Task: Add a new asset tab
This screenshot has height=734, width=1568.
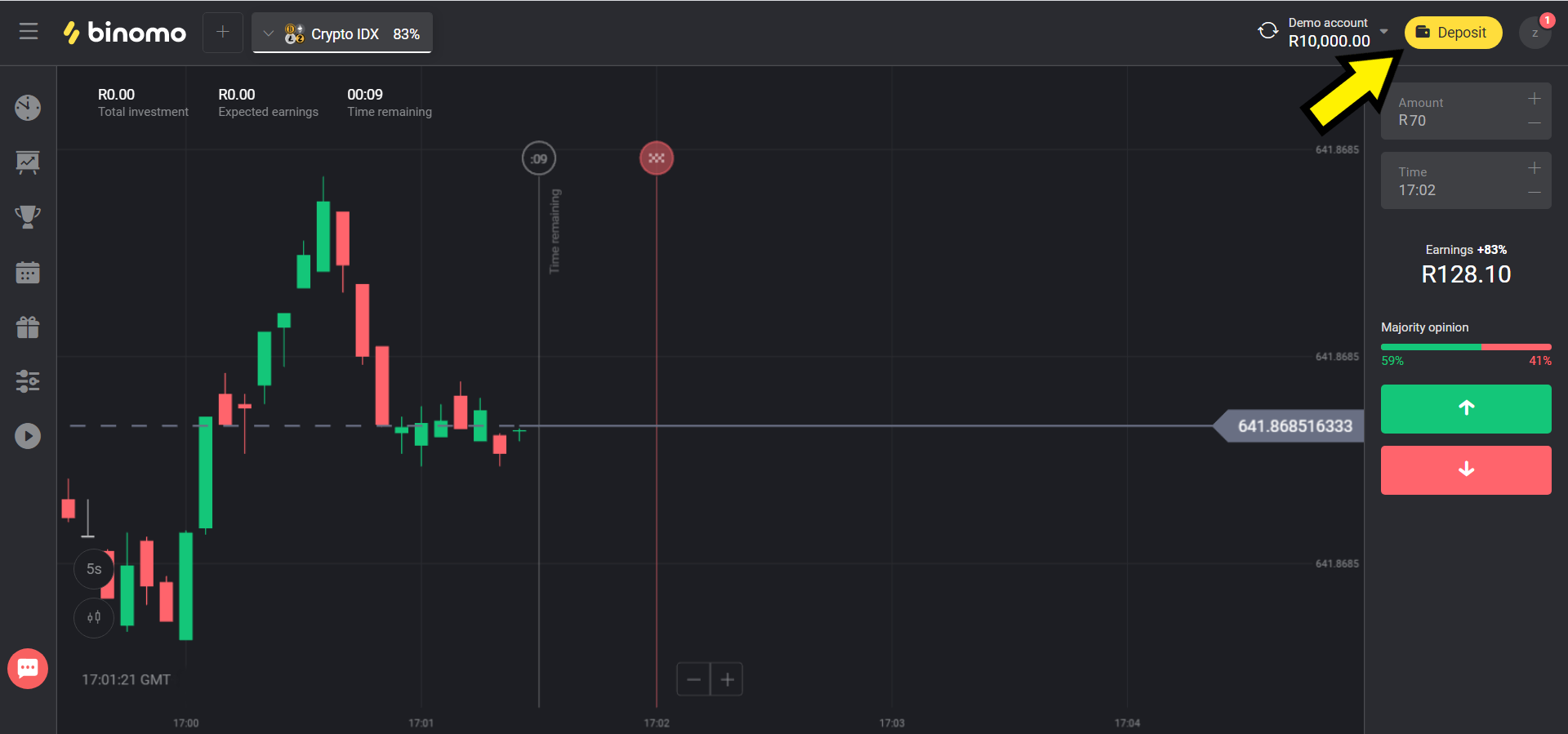Action: pyautogui.click(x=222, y=33)
